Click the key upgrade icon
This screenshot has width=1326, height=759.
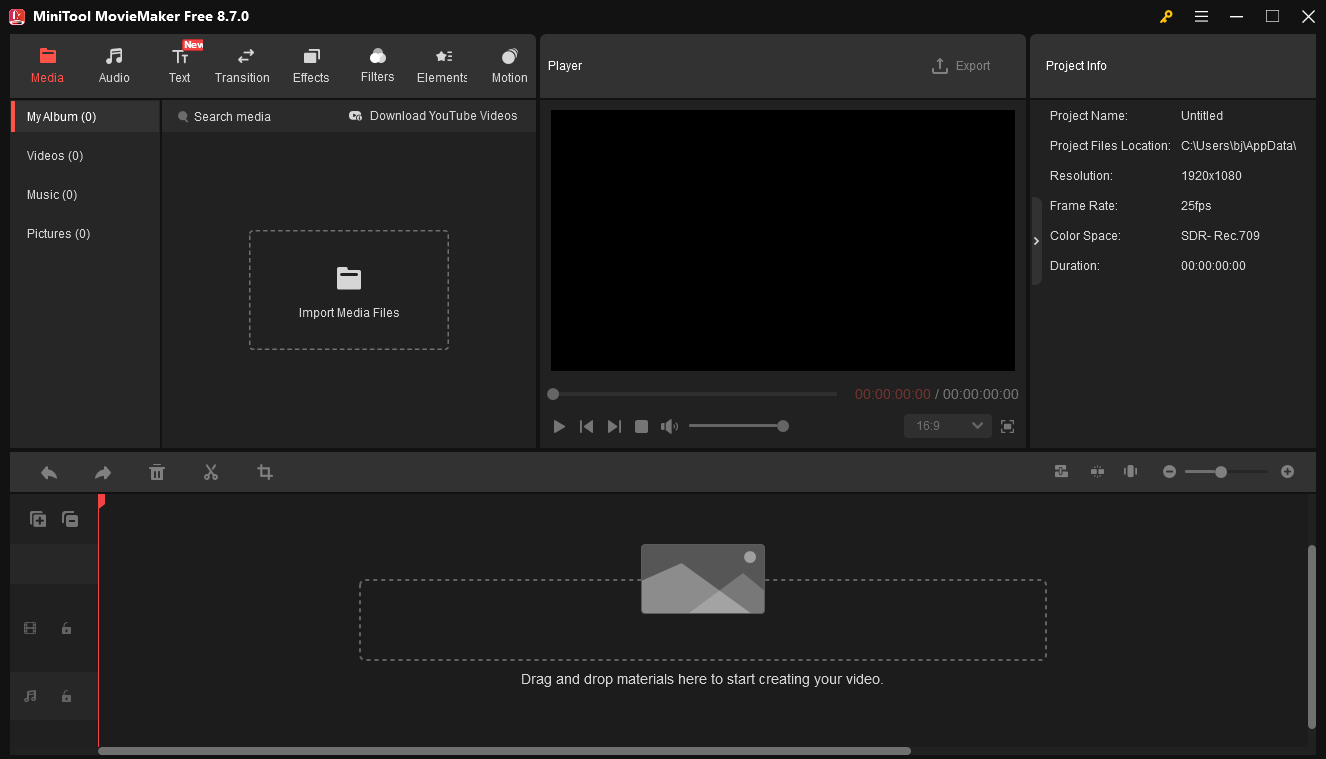click(1166, 16)
